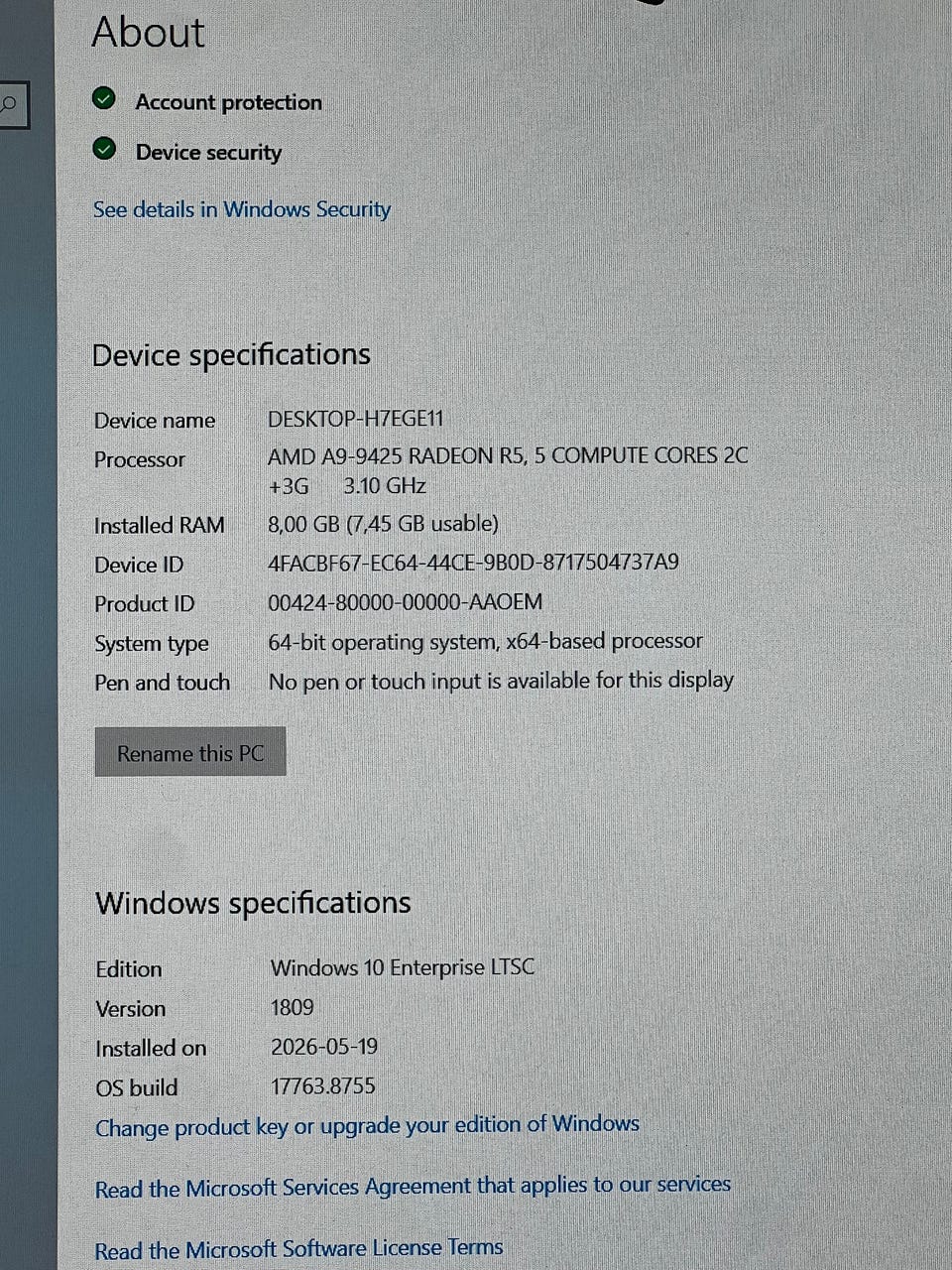Click the Device specifications heading
Viewport: 952px width, 1270px height.
(231, 355)
